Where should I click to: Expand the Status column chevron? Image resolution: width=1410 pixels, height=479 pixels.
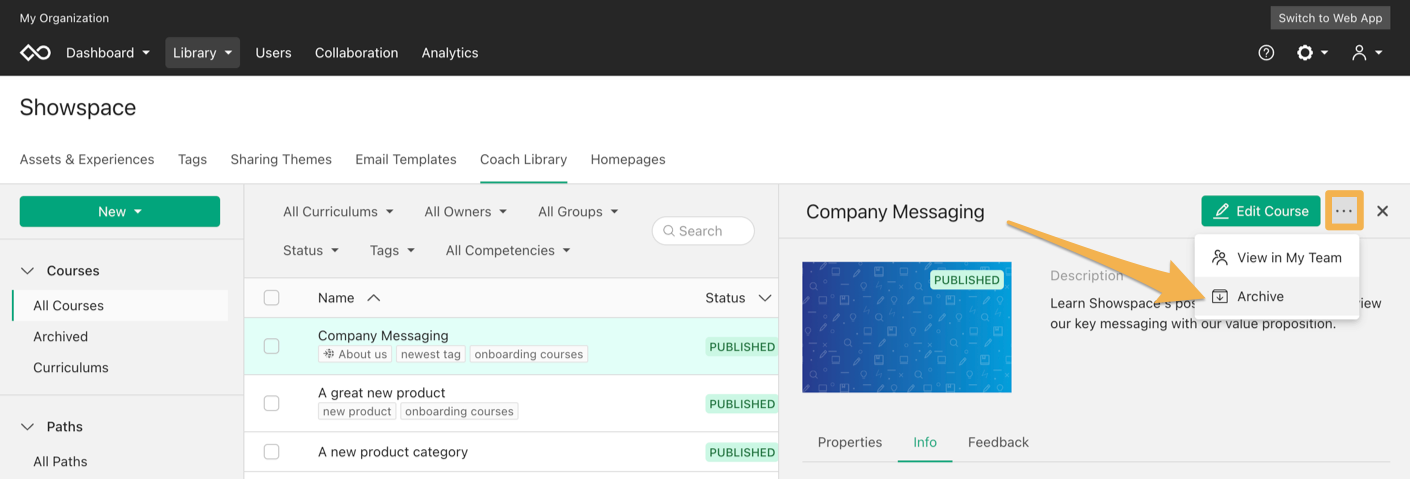(765, 298)
